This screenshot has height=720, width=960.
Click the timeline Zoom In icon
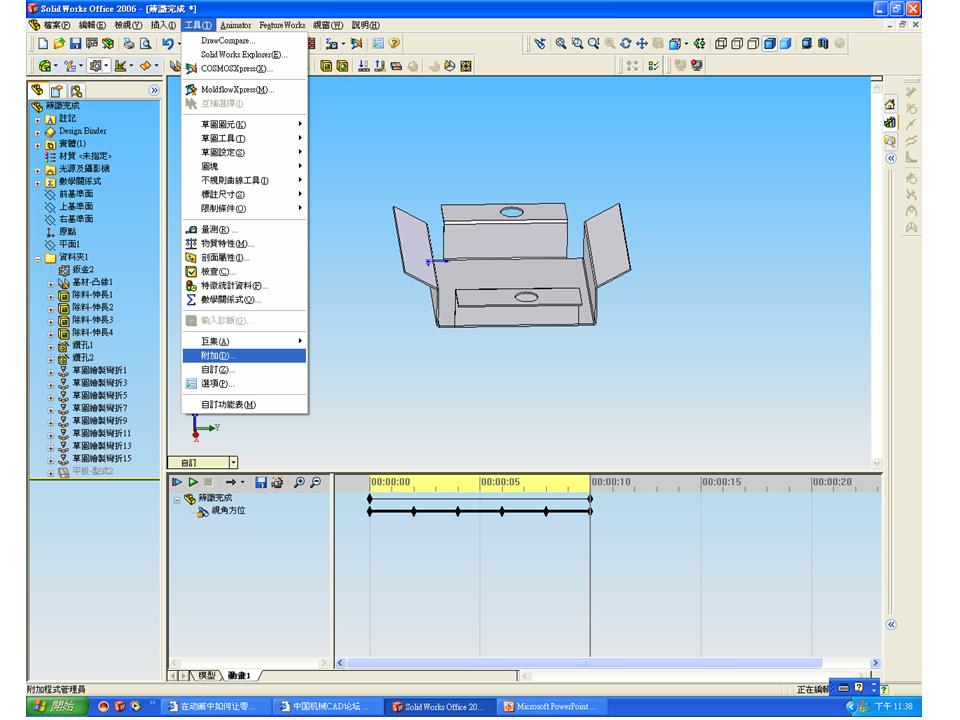tap(299, 482)
